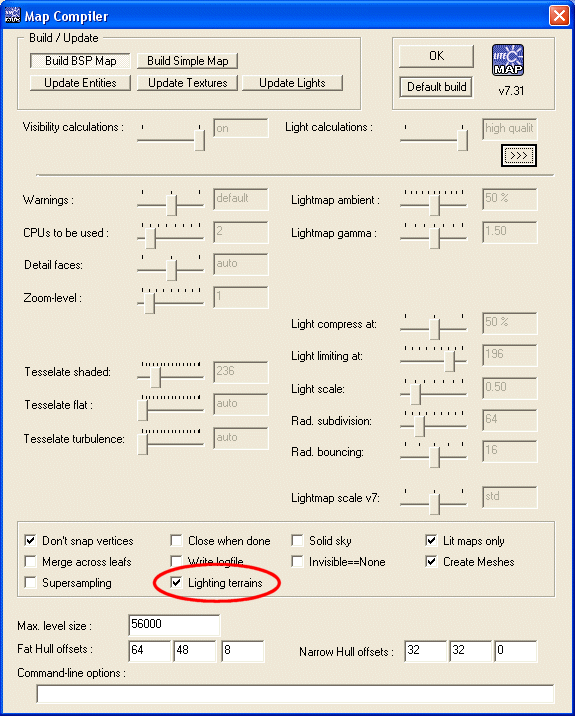The height and width of the screenshot is (716, 575).
Task: Click the 'Build / Update' group label
Action: pyautogui.click(x=63, y=38)
